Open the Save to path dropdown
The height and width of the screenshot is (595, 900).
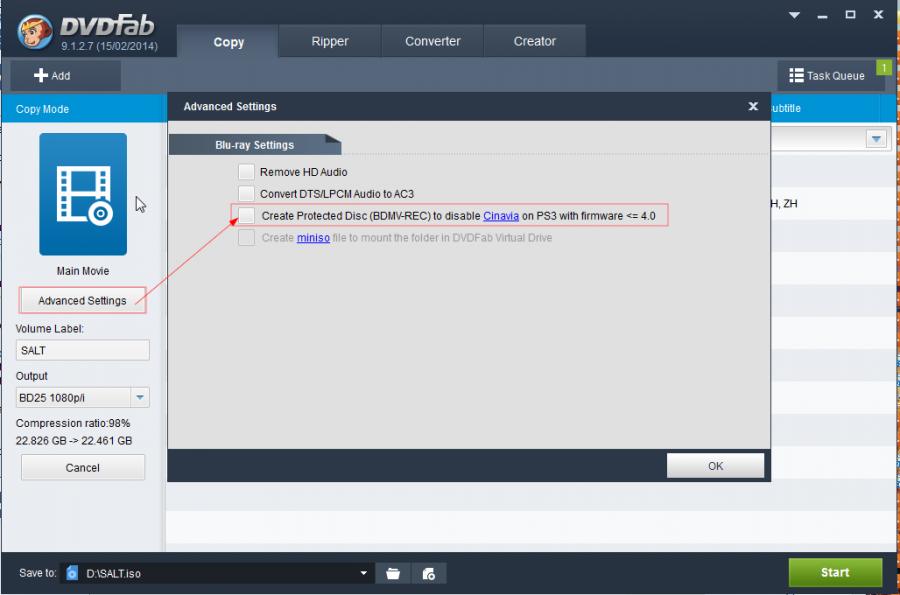[363, 573]
